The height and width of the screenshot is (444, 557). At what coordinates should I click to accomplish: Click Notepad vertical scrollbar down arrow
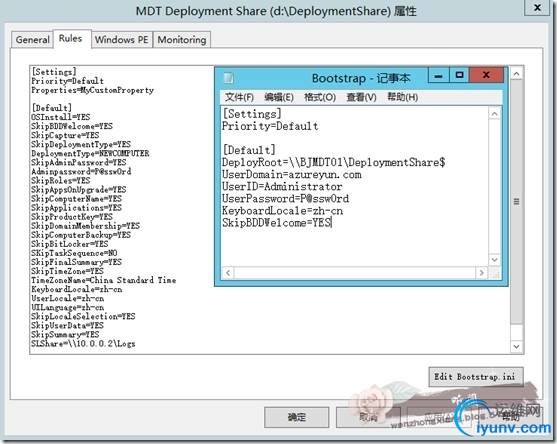pyautogui.click(x=494, y=260)
